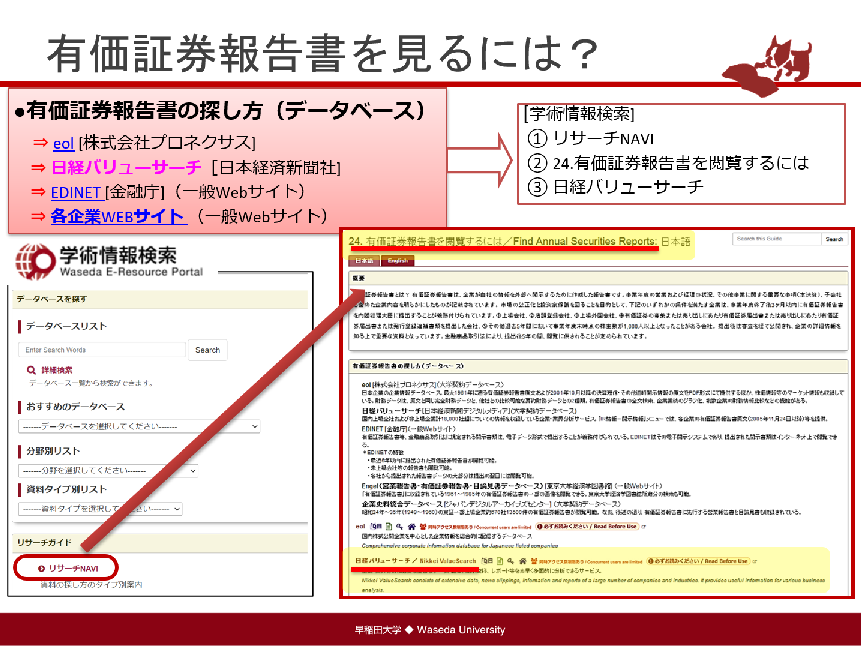Click the text ① リサーチNAVI

coord(591,138)
